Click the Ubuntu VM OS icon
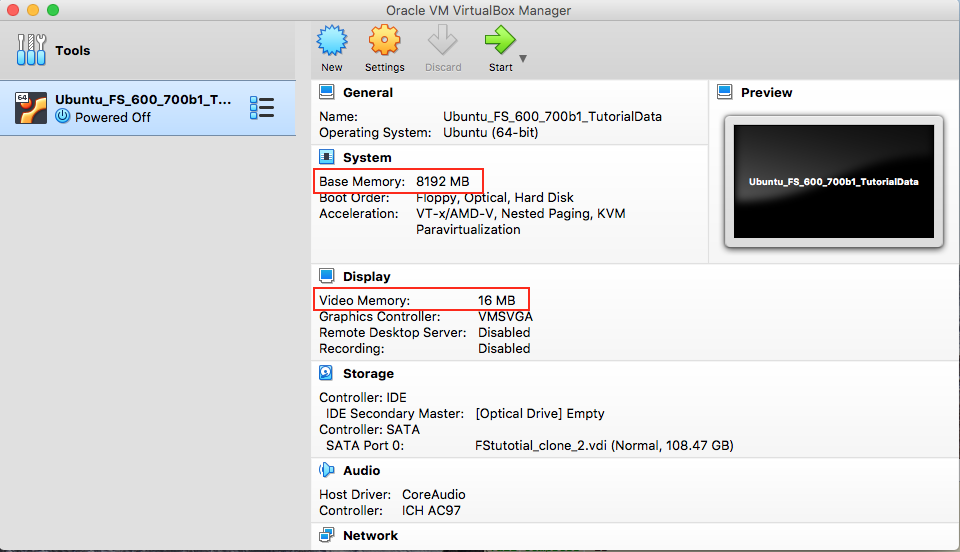960x552 pixels. tap(31, 108)
